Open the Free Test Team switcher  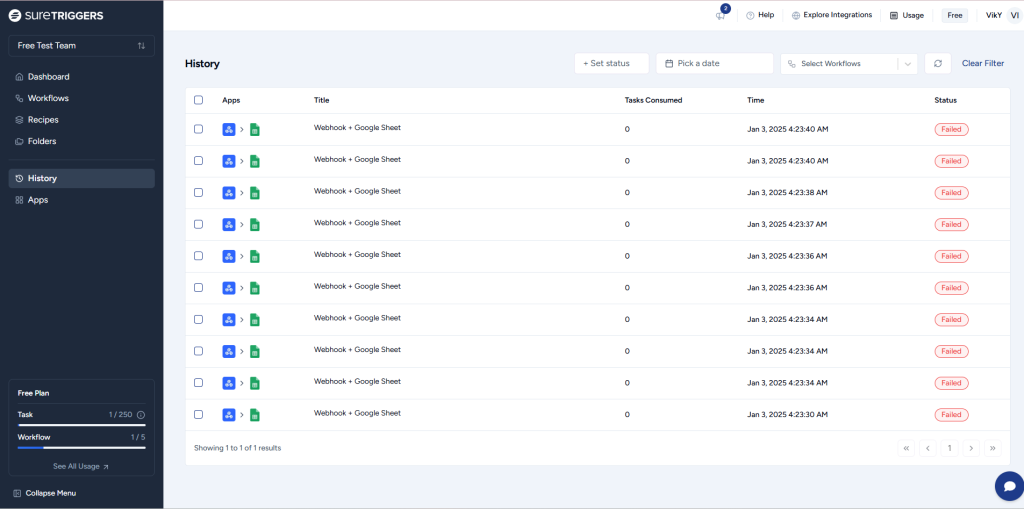pyautogui.click(x=81, y=46)
